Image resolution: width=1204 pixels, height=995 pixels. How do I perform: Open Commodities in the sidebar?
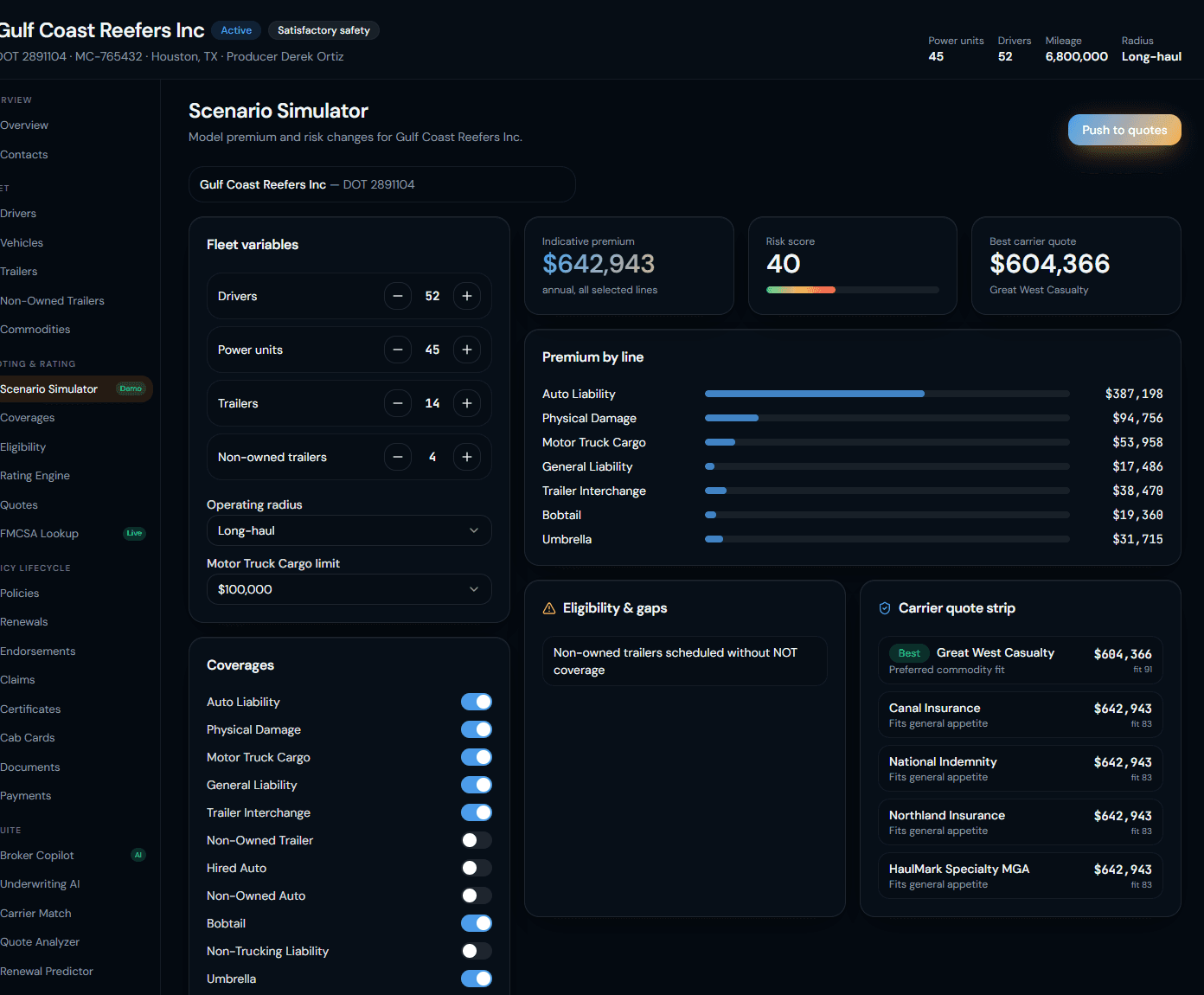tap(35, 330)
